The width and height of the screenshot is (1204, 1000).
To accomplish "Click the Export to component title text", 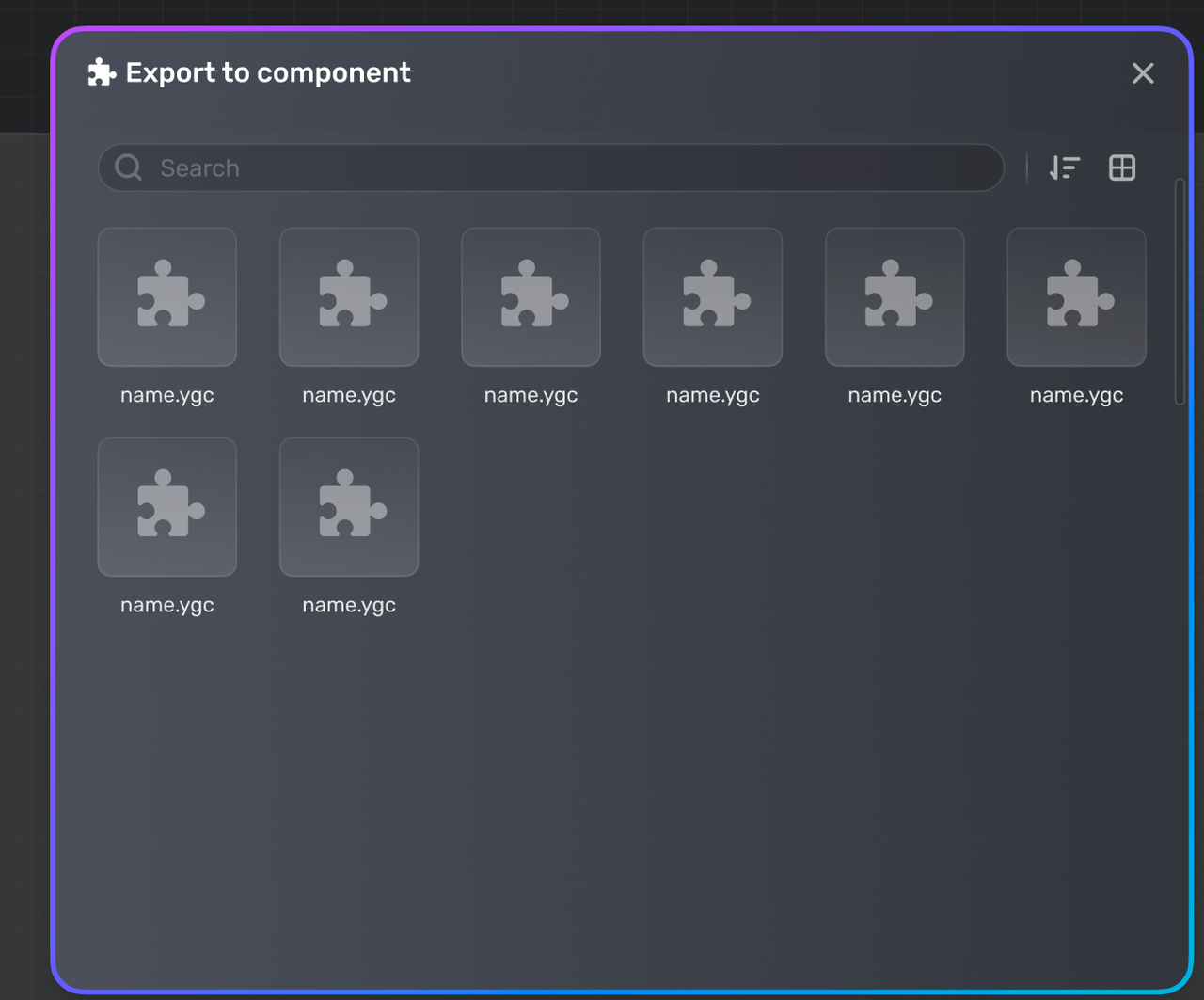I will (x=268, y=72).
